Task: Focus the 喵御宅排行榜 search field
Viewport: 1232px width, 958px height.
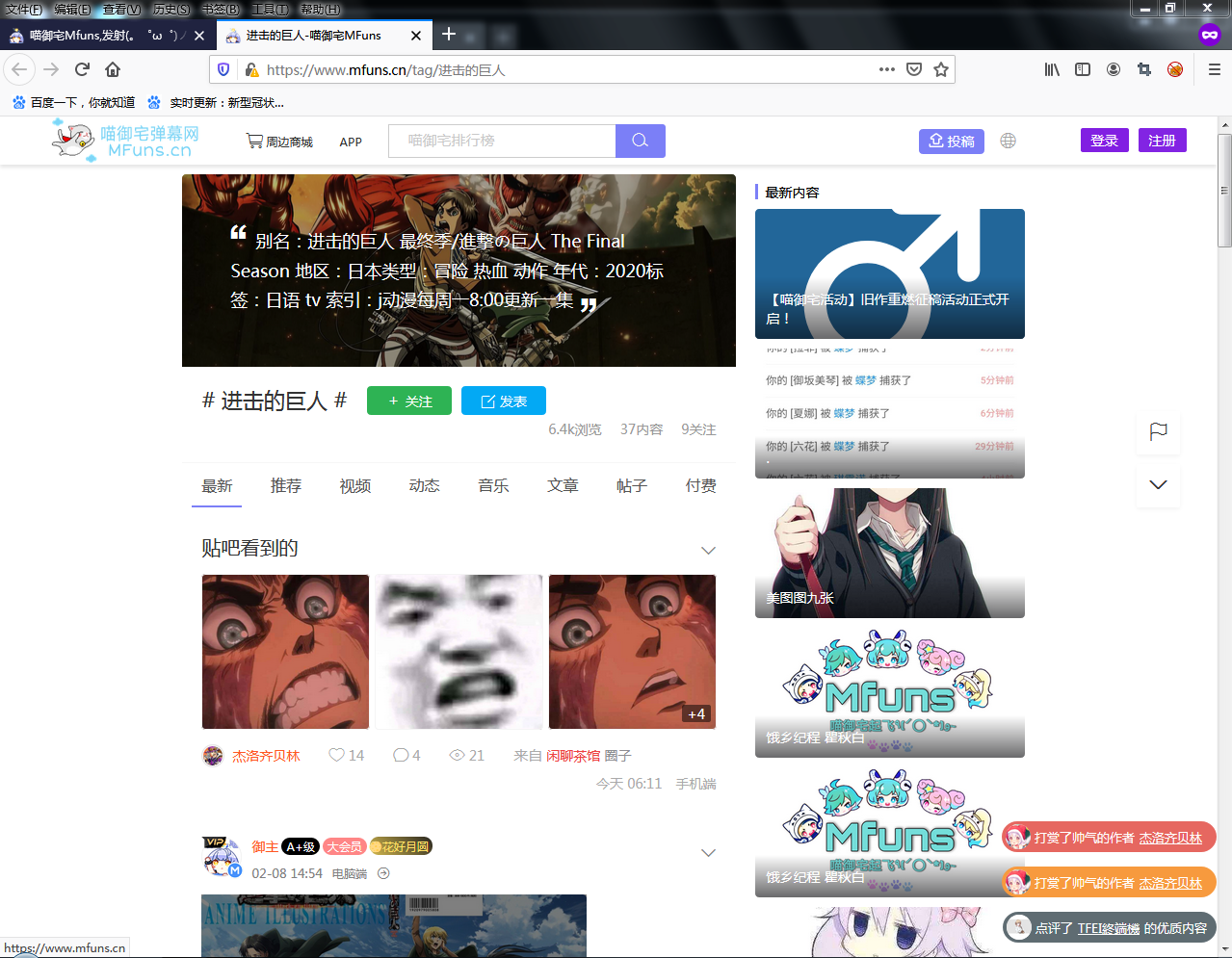Action: tap(501, 141)
